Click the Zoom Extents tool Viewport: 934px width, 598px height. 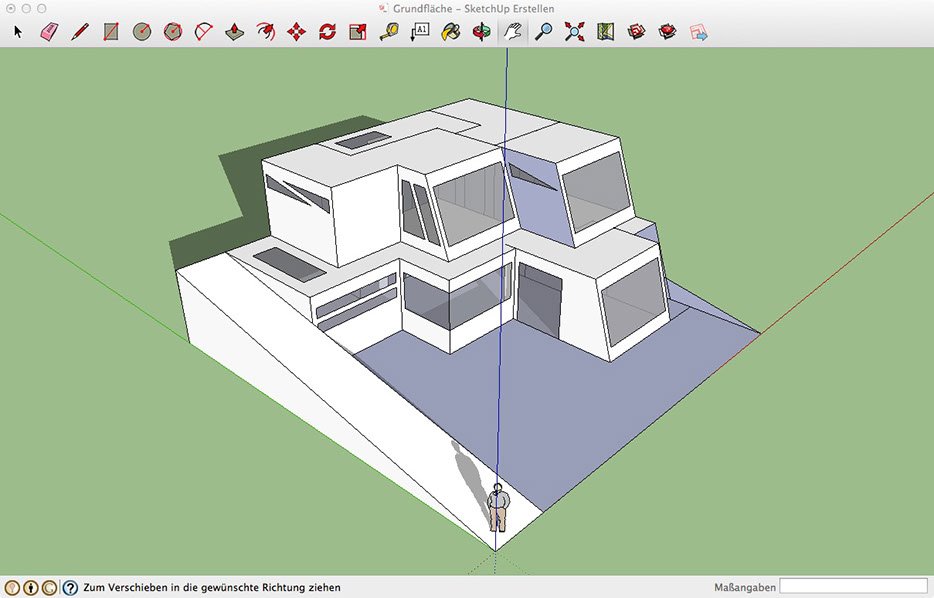[574, 32]
